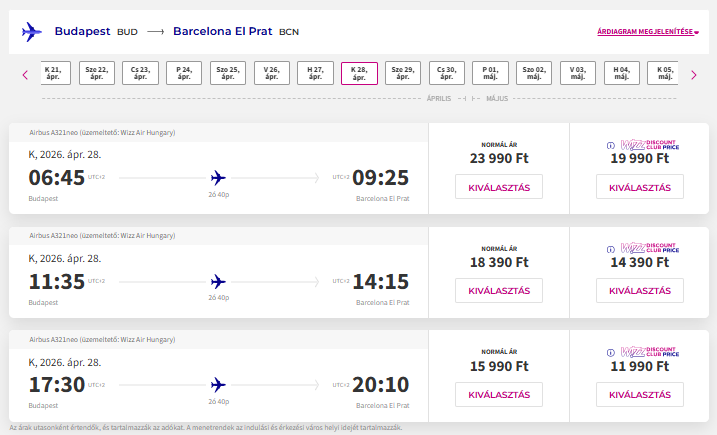This screenshot has width=717, height=435.
Task: Pick the P 01, máj. date tab
Action: click(x=490, y=74)
